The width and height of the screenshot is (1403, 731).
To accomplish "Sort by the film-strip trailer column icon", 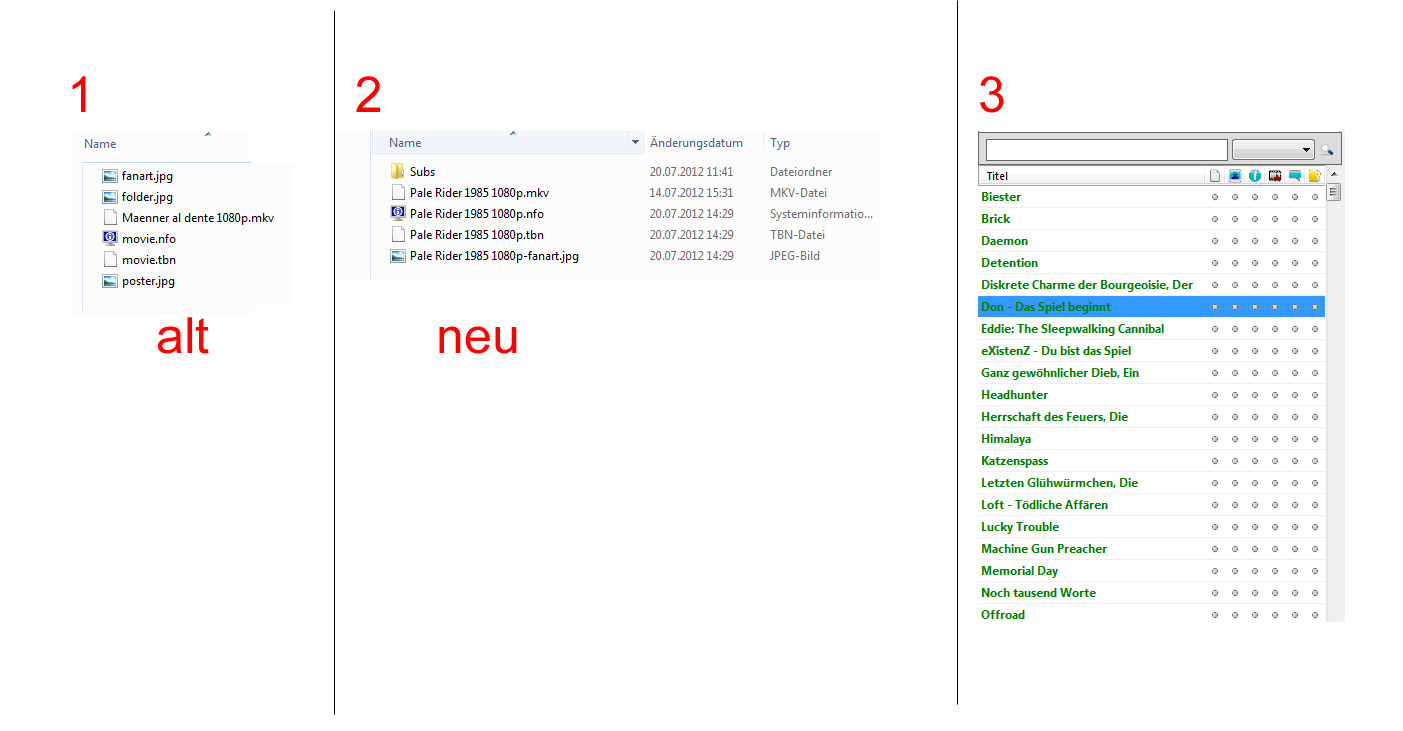I will (1275, 176).
